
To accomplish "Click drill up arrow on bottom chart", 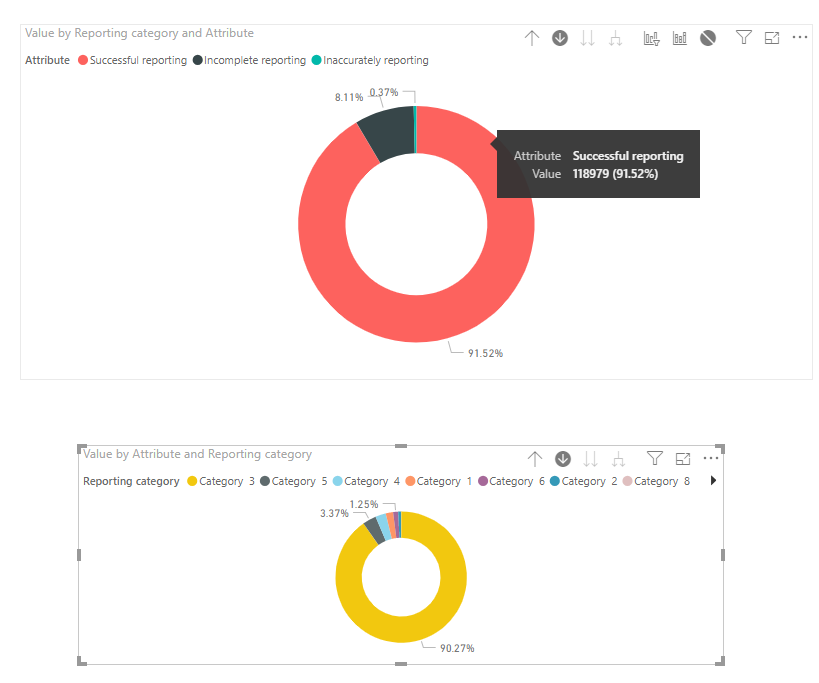I will pos(535,459).
